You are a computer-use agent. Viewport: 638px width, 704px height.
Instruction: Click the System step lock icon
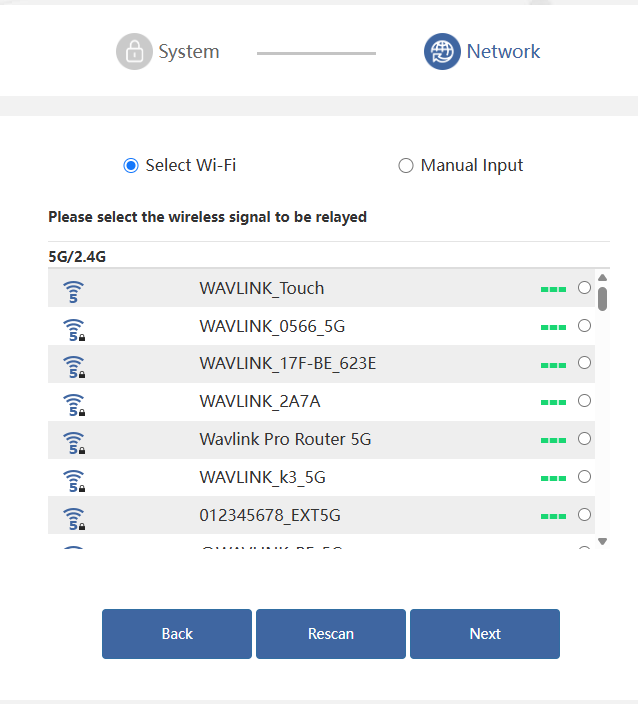[x=134, y=52]
